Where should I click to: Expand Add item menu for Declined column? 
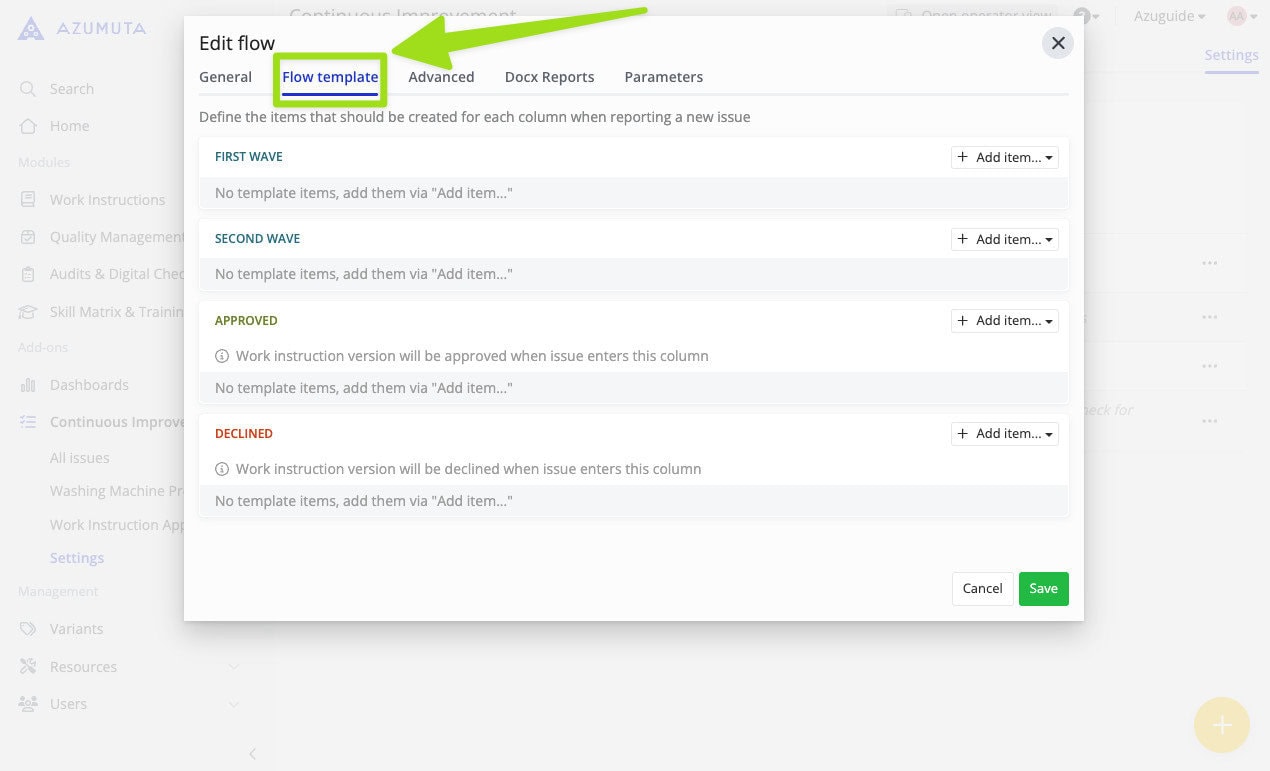tap(1004, 434)
